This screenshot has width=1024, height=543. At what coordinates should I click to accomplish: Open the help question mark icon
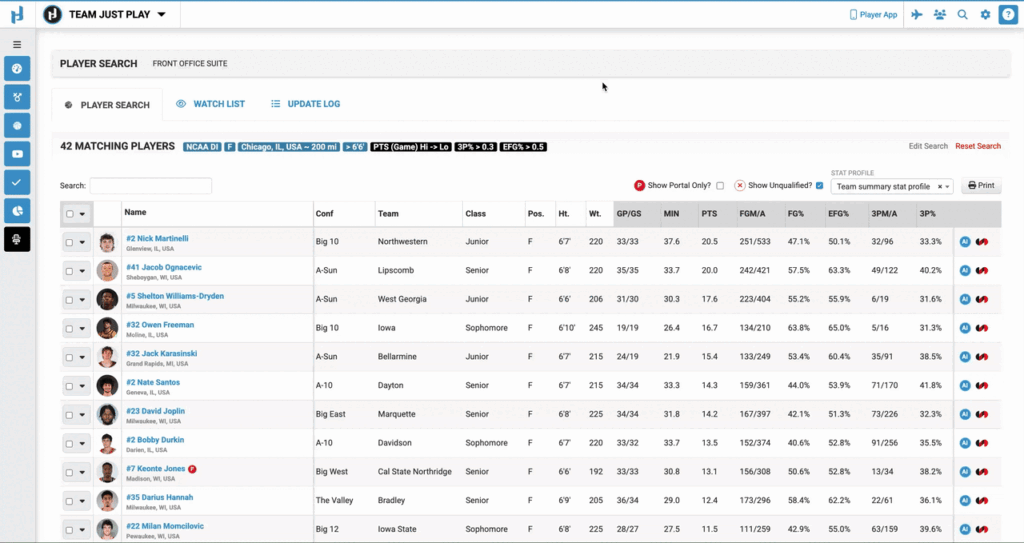pos(1008,15)
